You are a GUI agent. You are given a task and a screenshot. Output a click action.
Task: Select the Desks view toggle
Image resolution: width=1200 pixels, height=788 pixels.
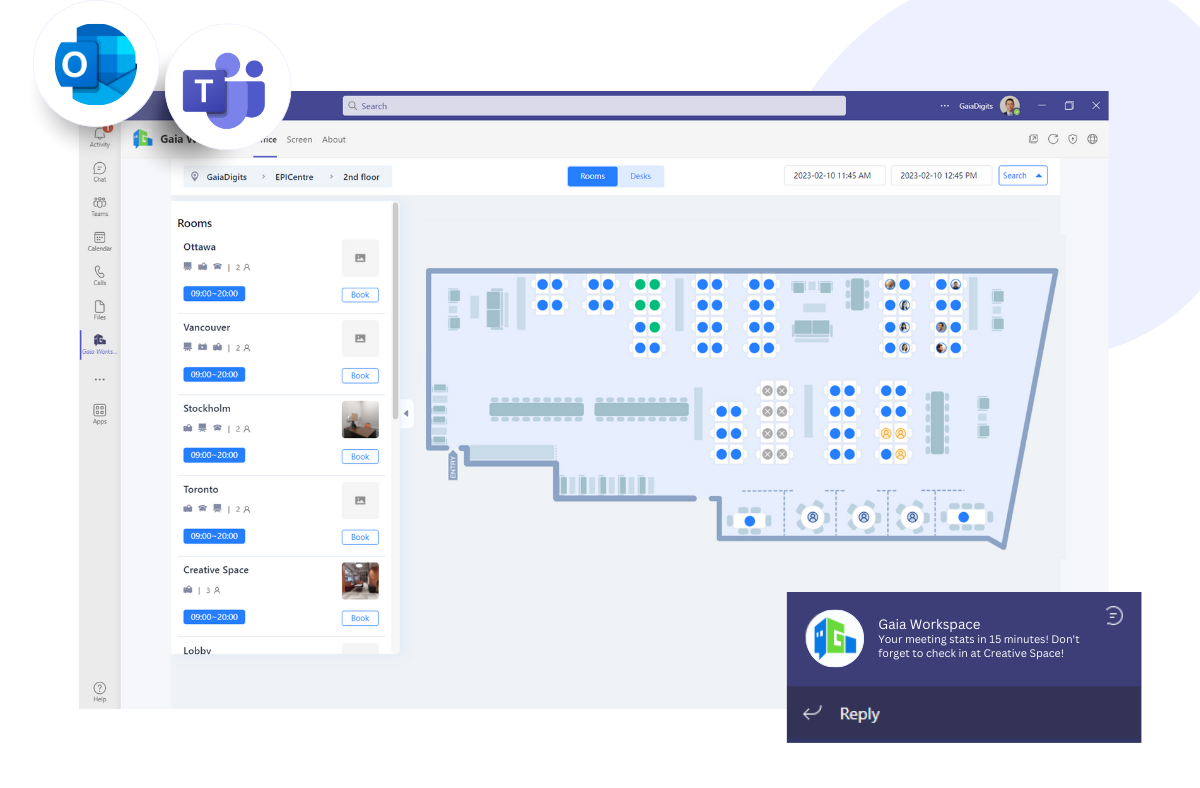click(641, 176)
